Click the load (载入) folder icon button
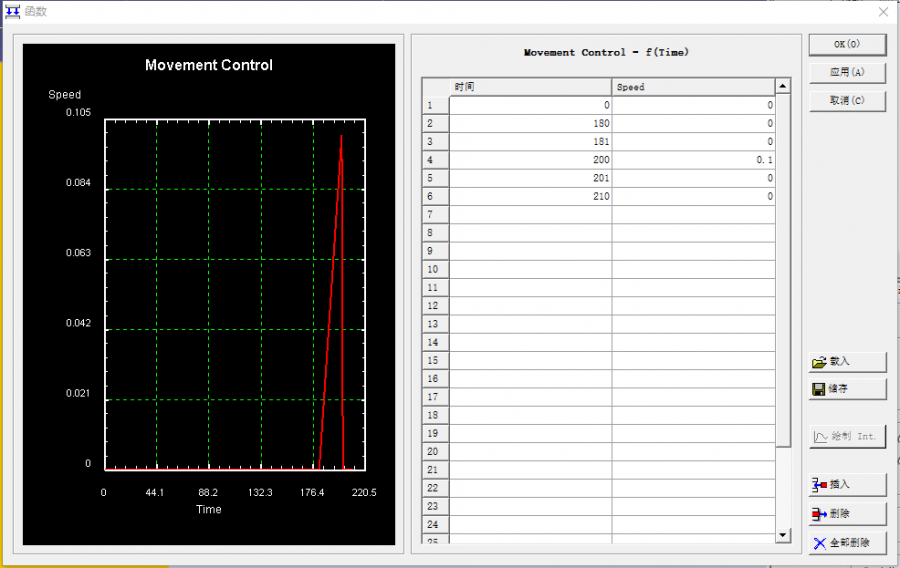The height and width of the screenshot is (568, 900). [819, 362]
